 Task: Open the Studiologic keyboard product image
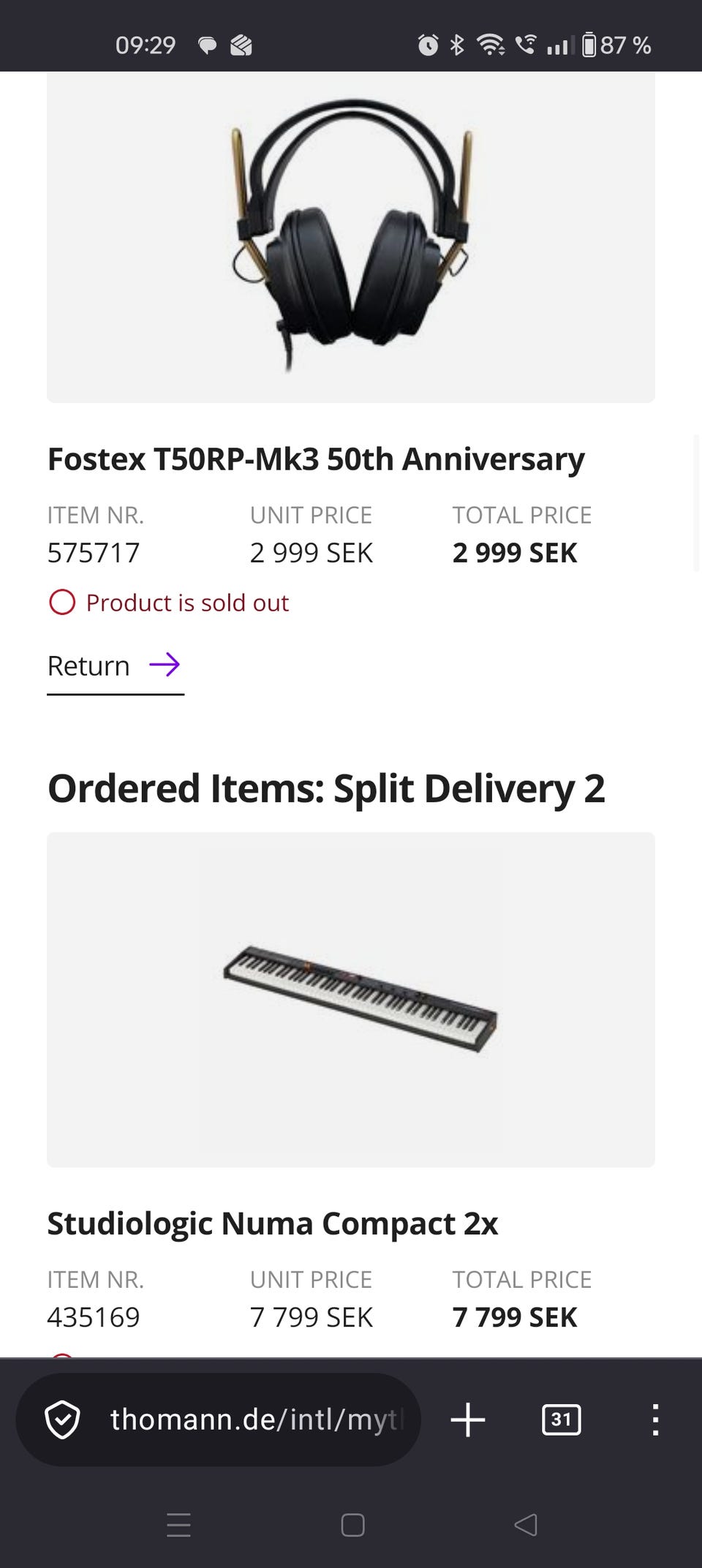pos(351,999)
